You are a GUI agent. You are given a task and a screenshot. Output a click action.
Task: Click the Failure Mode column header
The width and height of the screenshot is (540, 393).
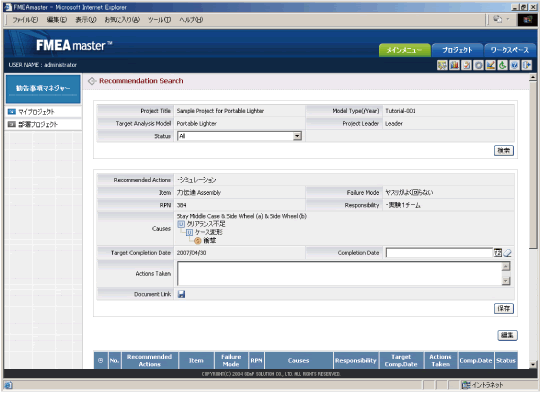pos(231,361)
